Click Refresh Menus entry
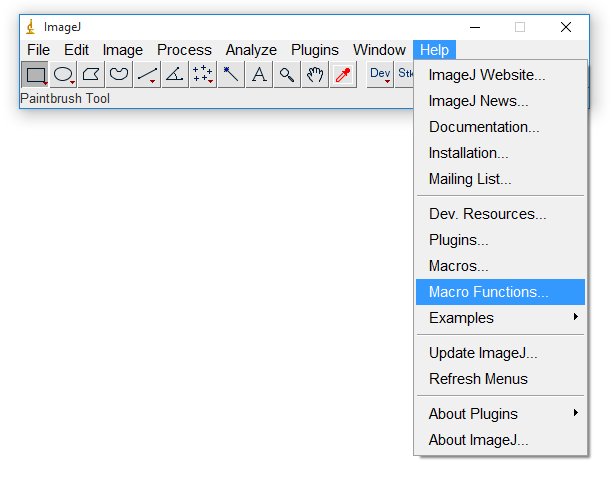Screen dimensions: 614x480 pyautogui.click(x=500, y=379)
